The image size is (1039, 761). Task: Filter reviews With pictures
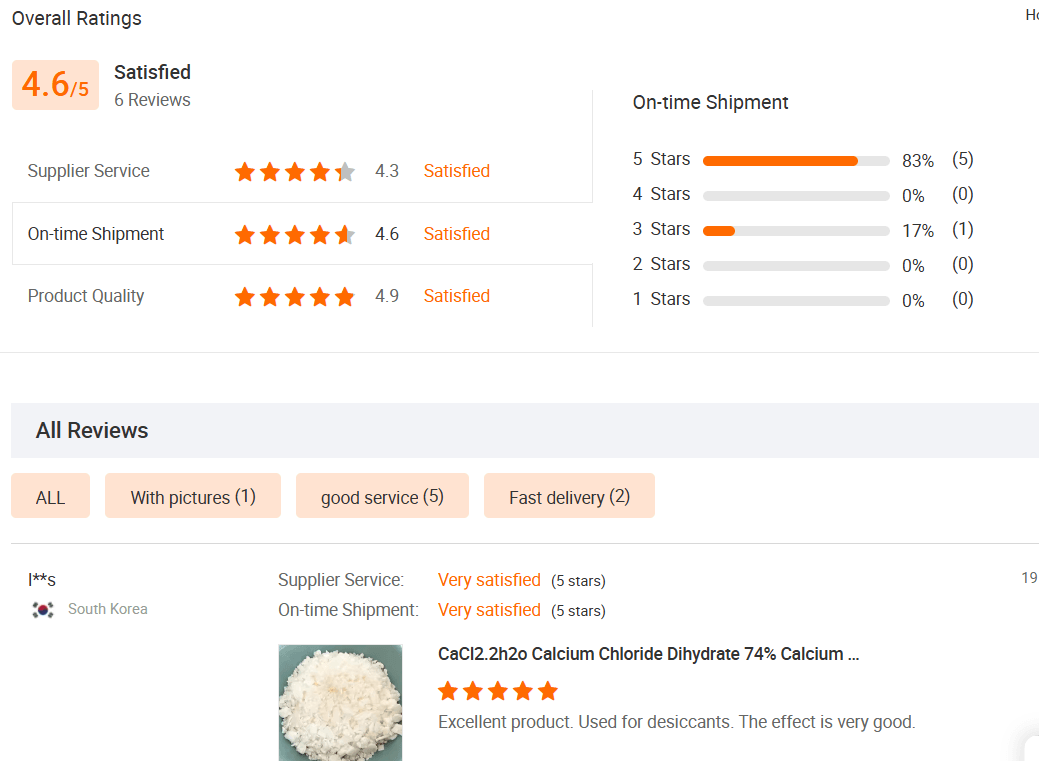point(193,497)
